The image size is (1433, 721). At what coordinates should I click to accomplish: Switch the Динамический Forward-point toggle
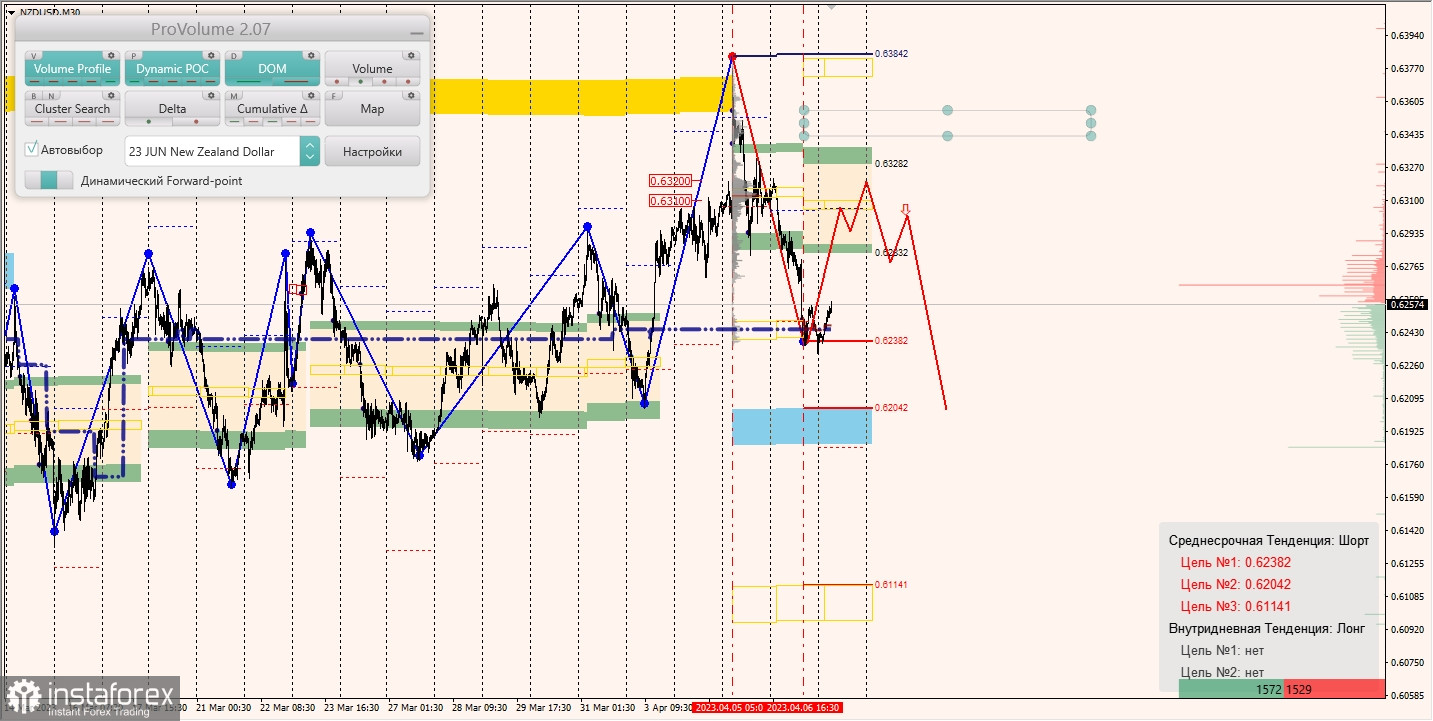tap(49, 181)
